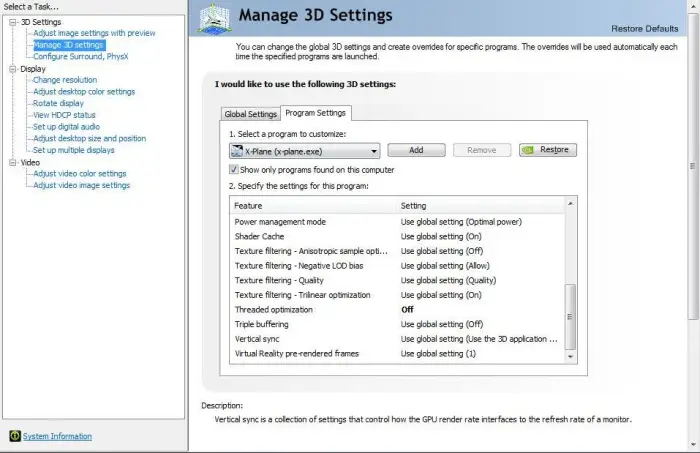
Task: Click the Restore button
Action: coord(548,150)
